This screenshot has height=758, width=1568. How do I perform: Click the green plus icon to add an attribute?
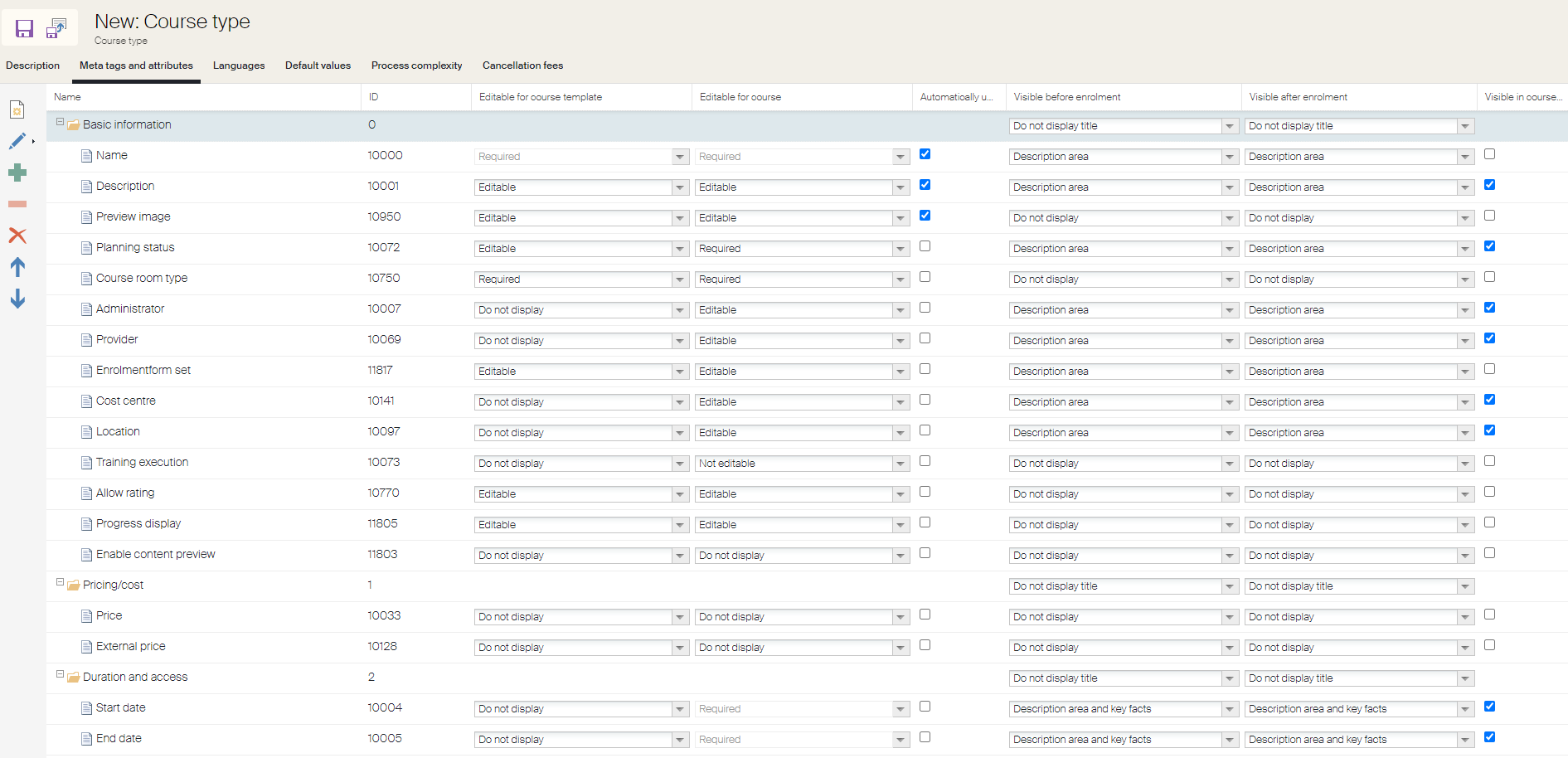pyautogui.click(x=17, y=172)
